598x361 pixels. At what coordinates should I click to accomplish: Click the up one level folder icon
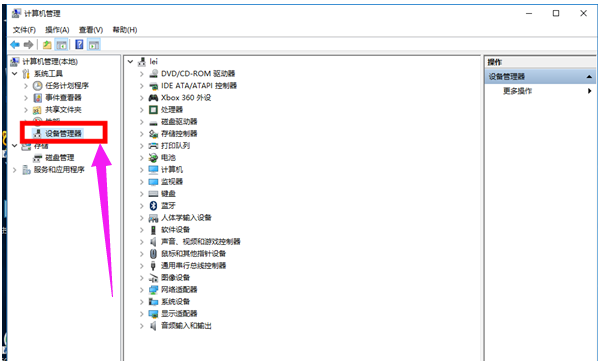47,45
